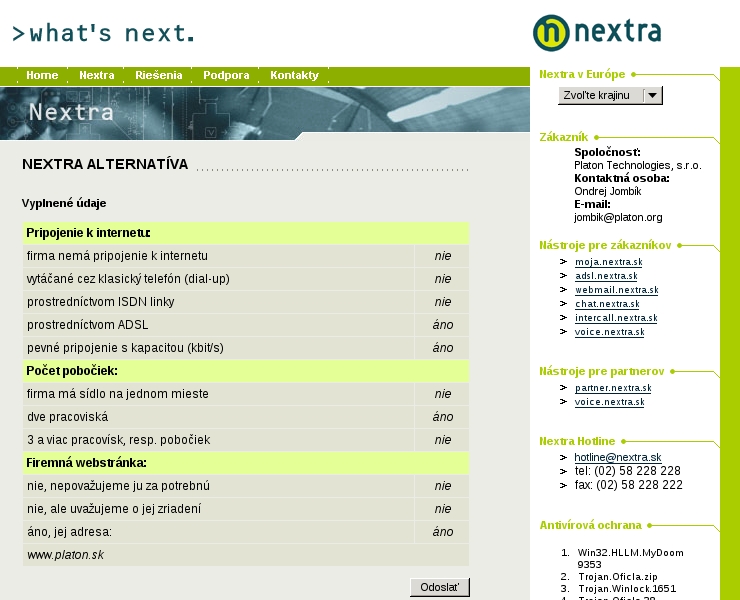Screen dimensions: 740x600
Task: Select 'vytáčané cez klasický telefón (dial-up)' text
Action: click(128, 279)
